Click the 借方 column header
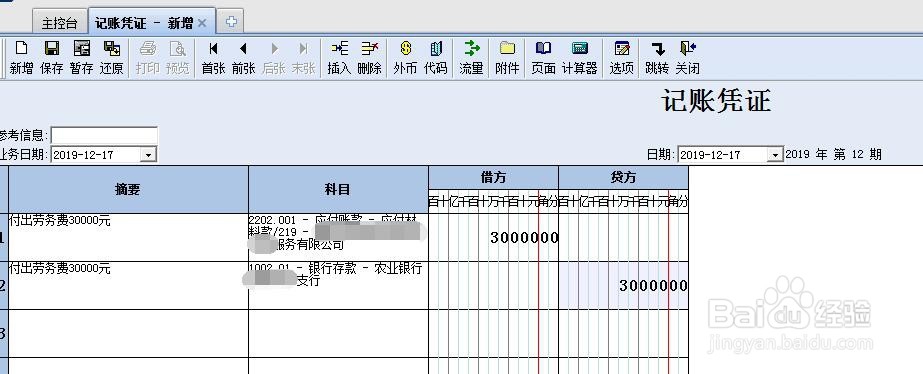 click(x=493, y=177)
